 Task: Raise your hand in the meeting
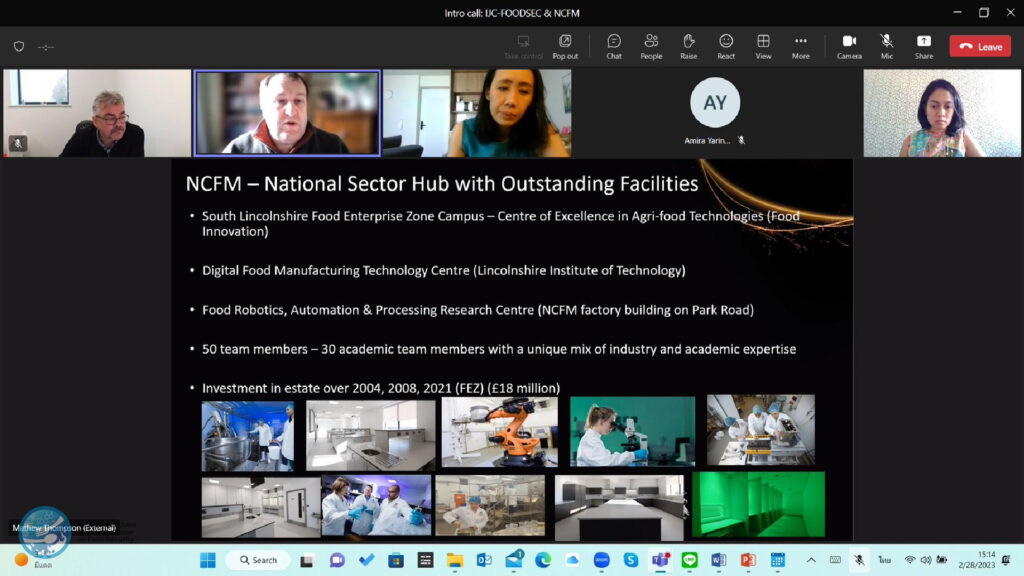[688, 47]
